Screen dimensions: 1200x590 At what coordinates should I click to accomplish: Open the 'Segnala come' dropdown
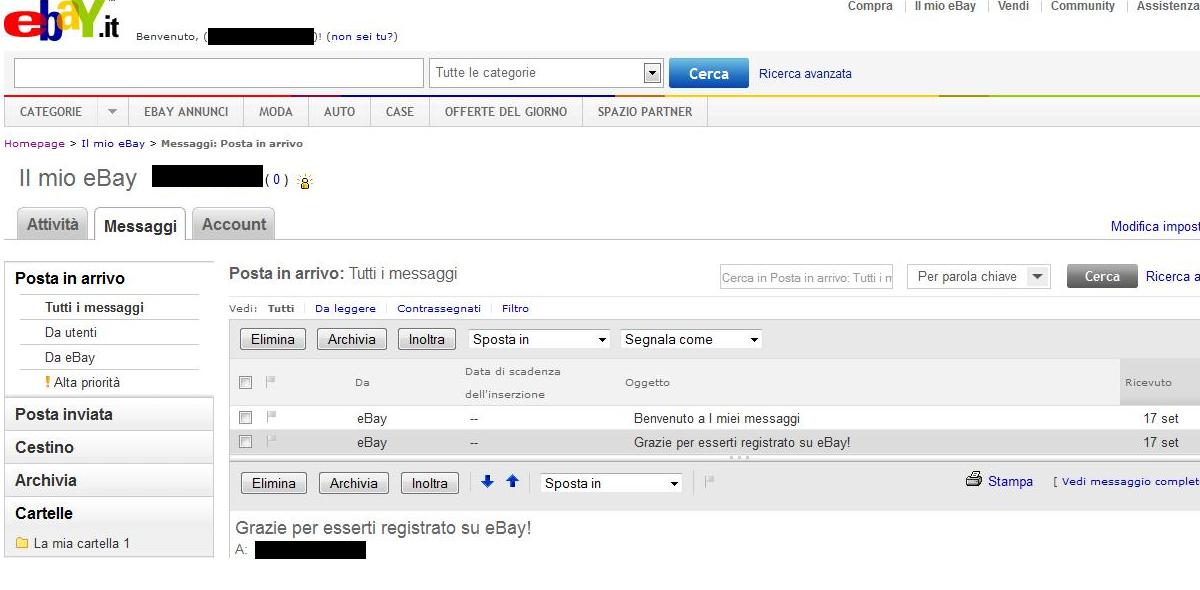pos(691,339)
